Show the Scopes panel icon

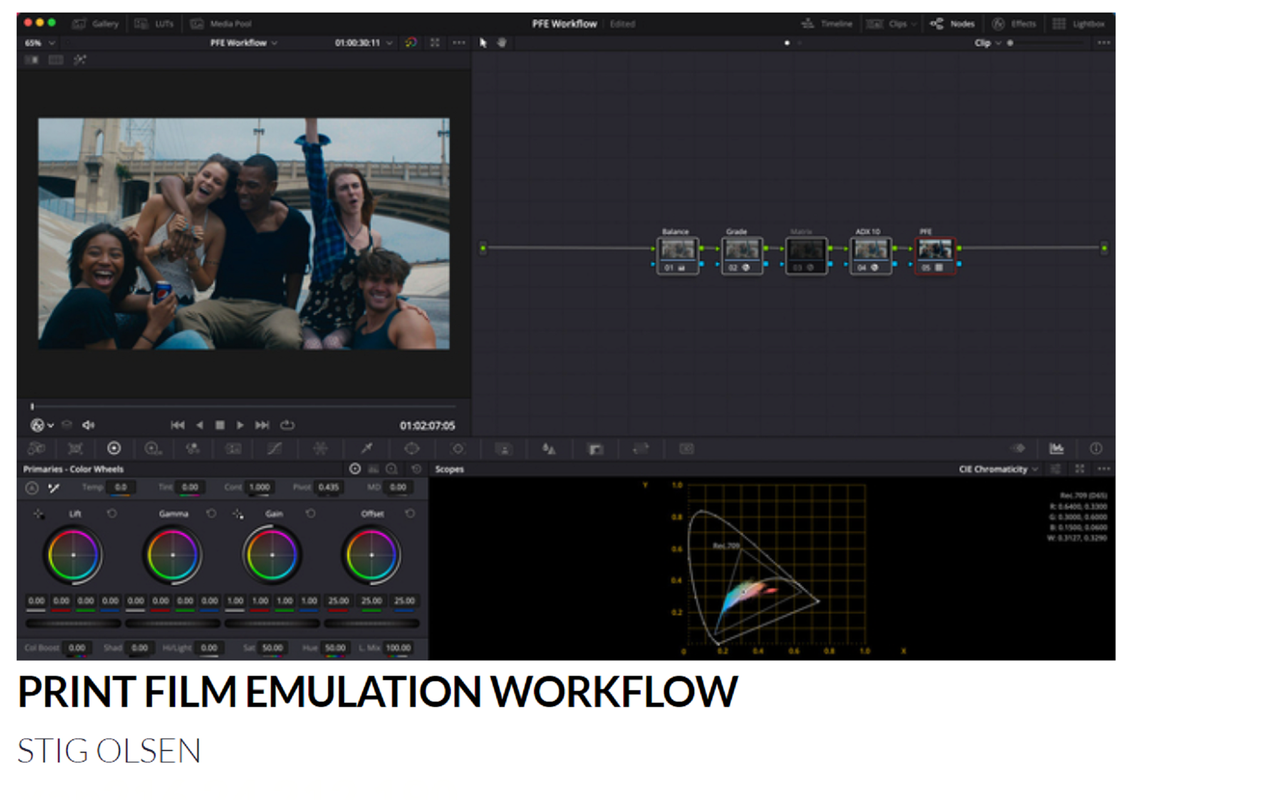pos(1057,449)
